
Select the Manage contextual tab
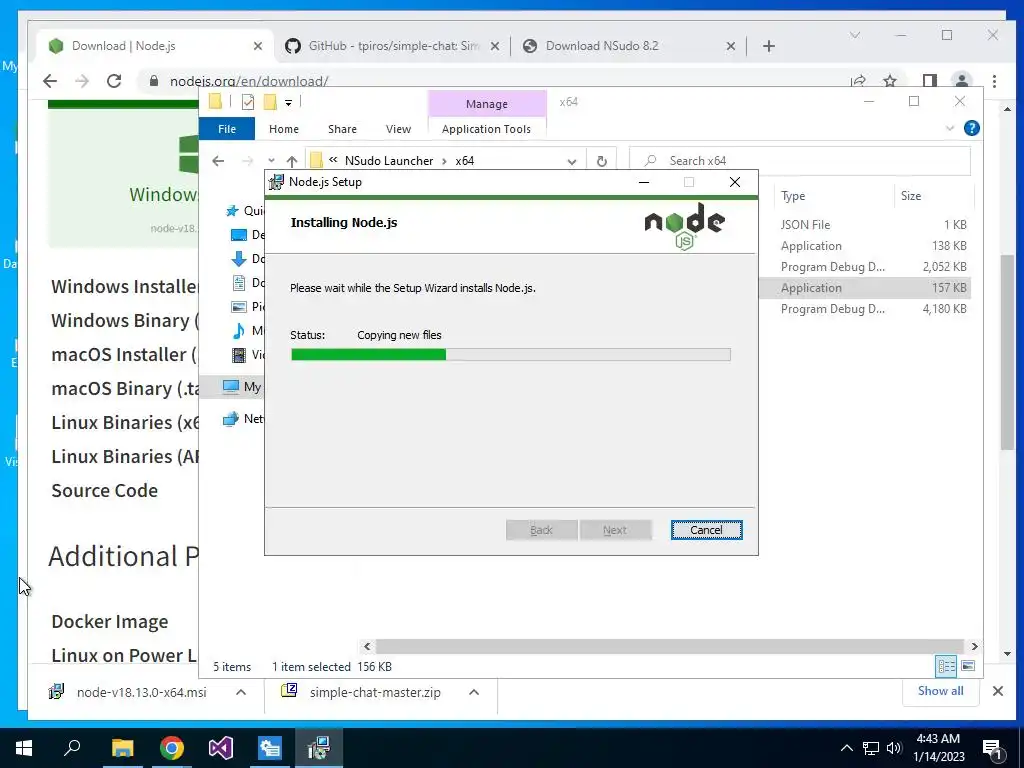click(x=487, y=104)
